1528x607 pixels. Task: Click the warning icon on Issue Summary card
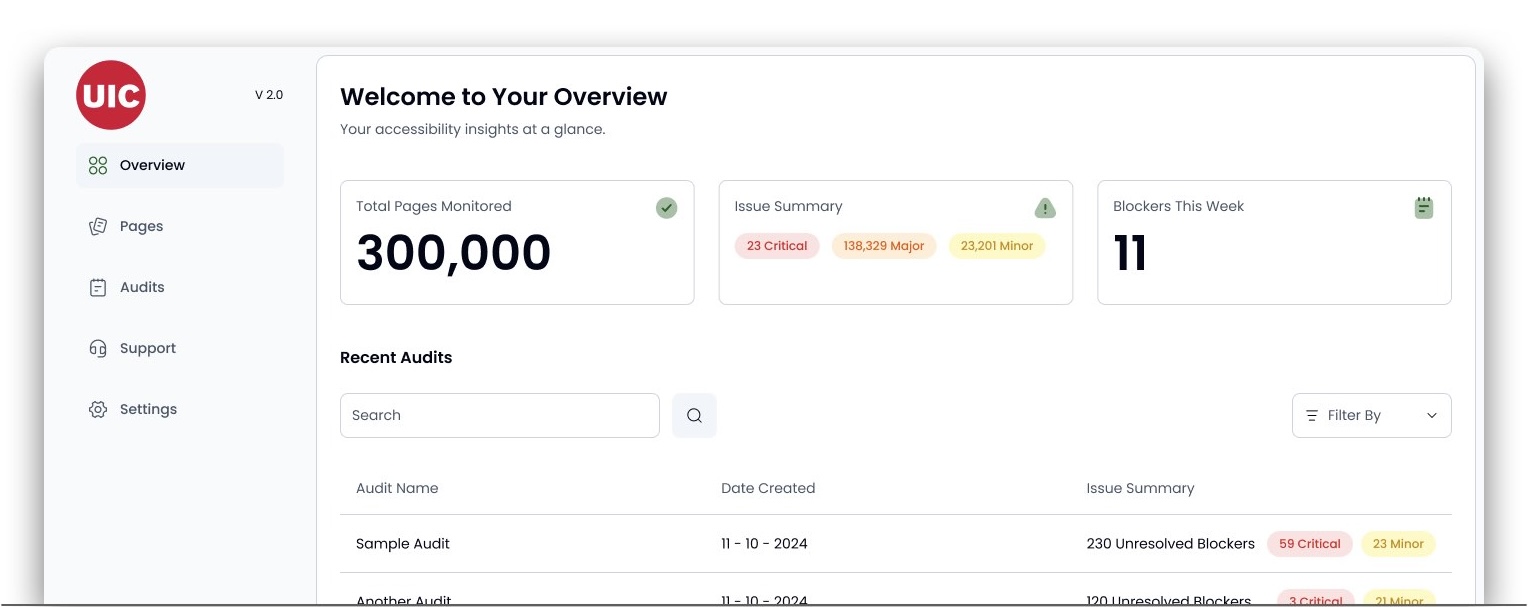pos(1045,208)
